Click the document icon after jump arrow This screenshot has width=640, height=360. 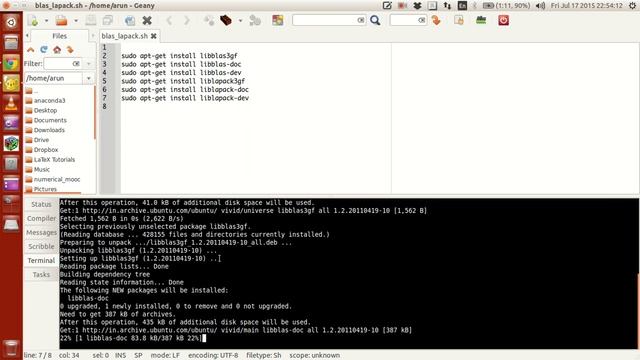click(459, 20)
